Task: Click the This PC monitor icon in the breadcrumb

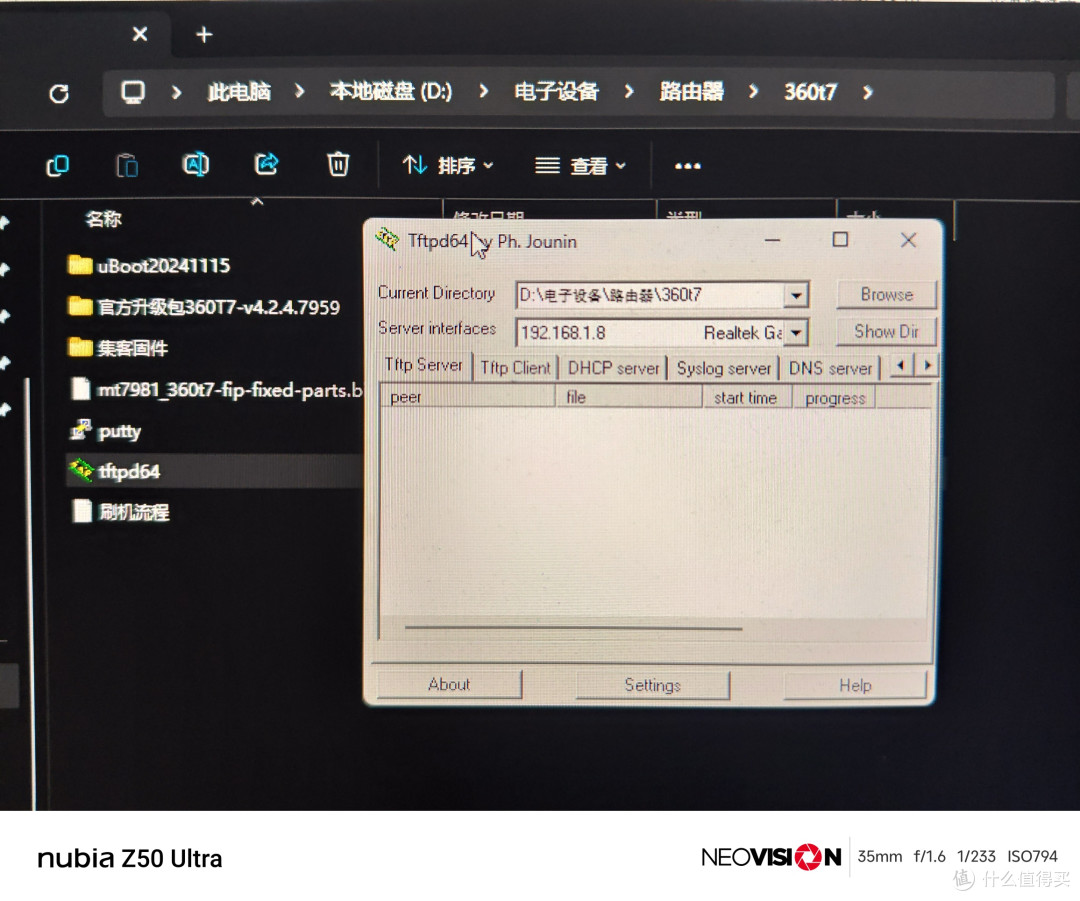Action: coord(133,91)
